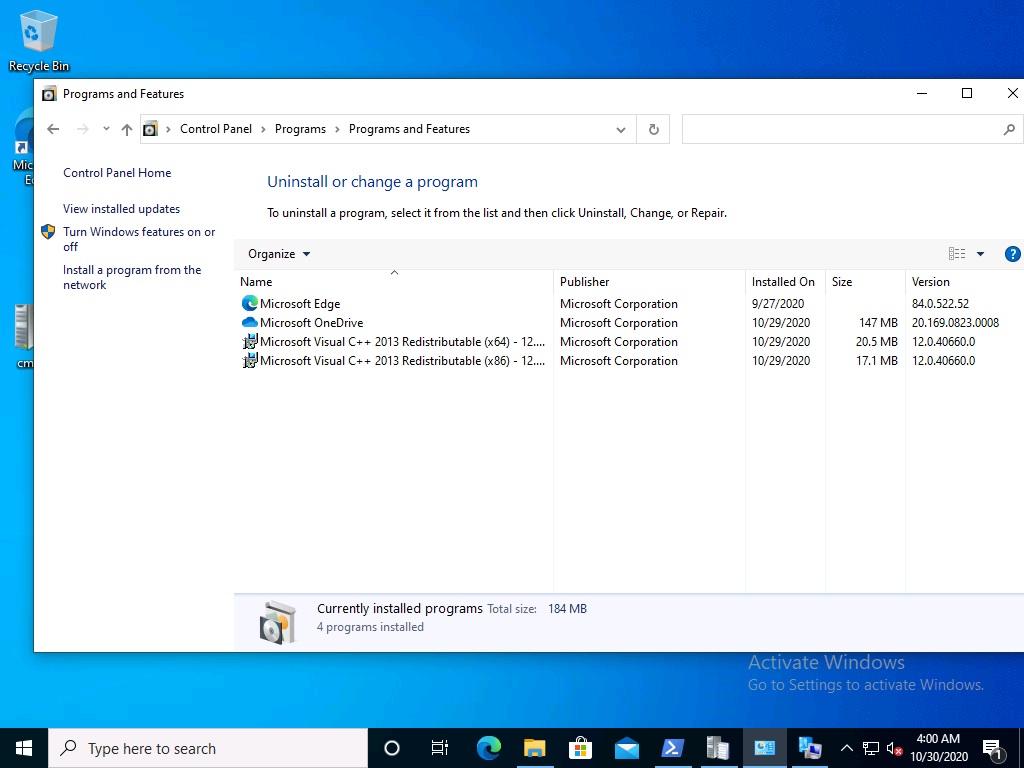Click the 20.5 MB size cell

click(876, 342)
